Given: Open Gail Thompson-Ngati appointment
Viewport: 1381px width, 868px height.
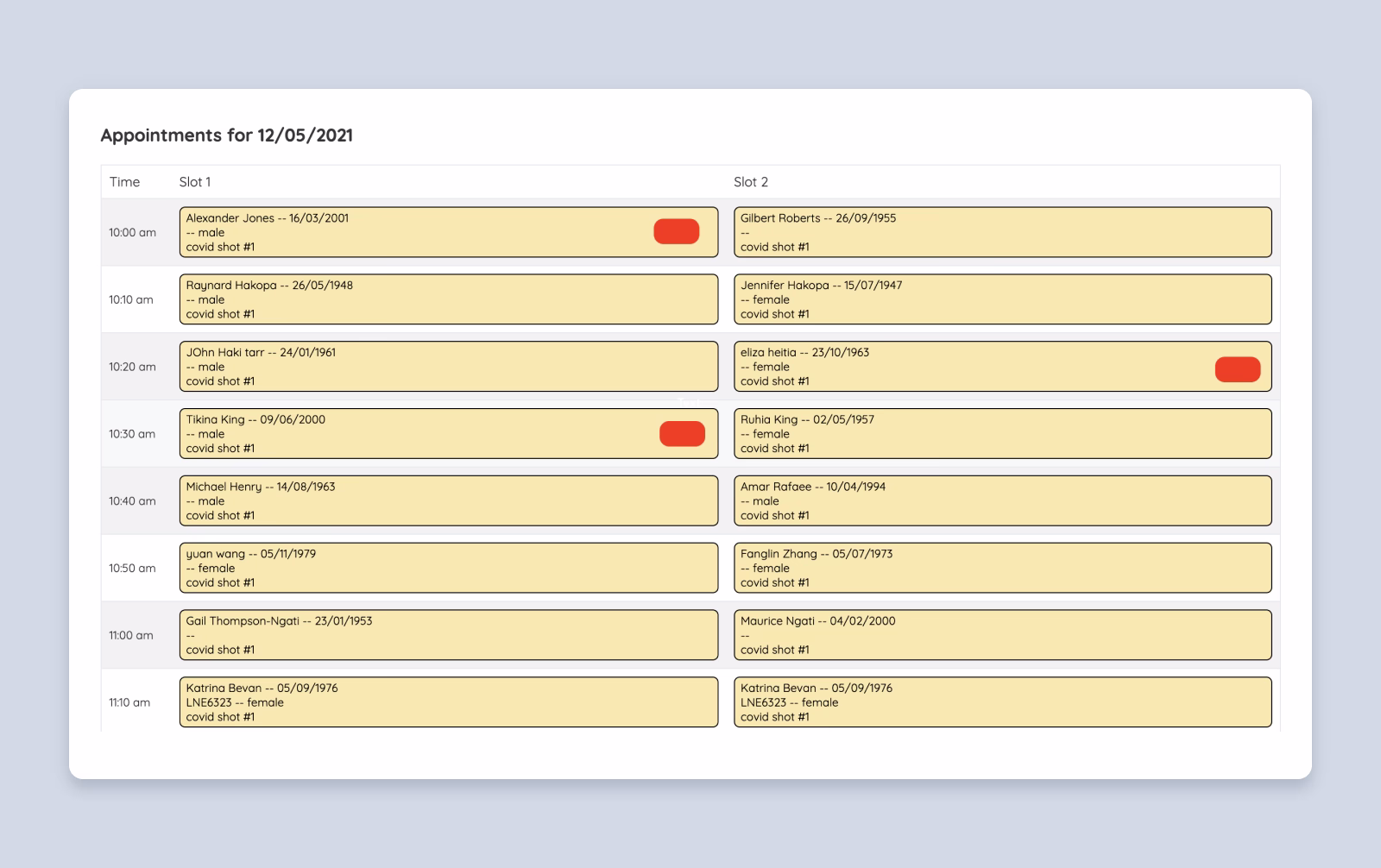Looking at the screenshot, I should (x=449, y=635).
